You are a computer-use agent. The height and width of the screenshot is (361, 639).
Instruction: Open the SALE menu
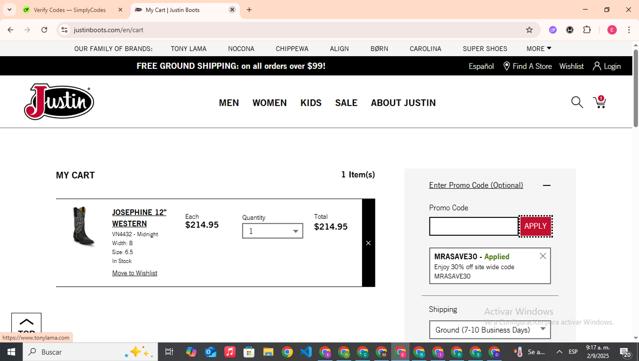(346, 103)
